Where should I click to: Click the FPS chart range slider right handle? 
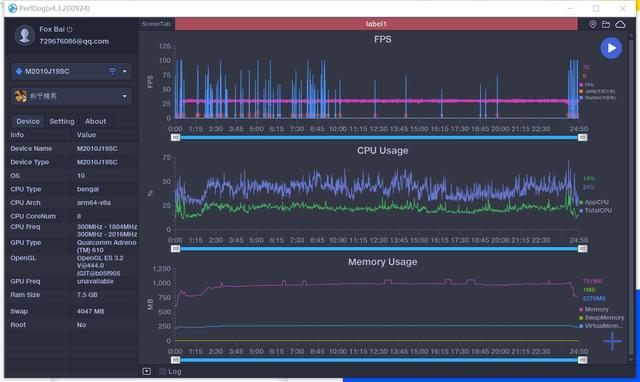[x=582, y=138]
